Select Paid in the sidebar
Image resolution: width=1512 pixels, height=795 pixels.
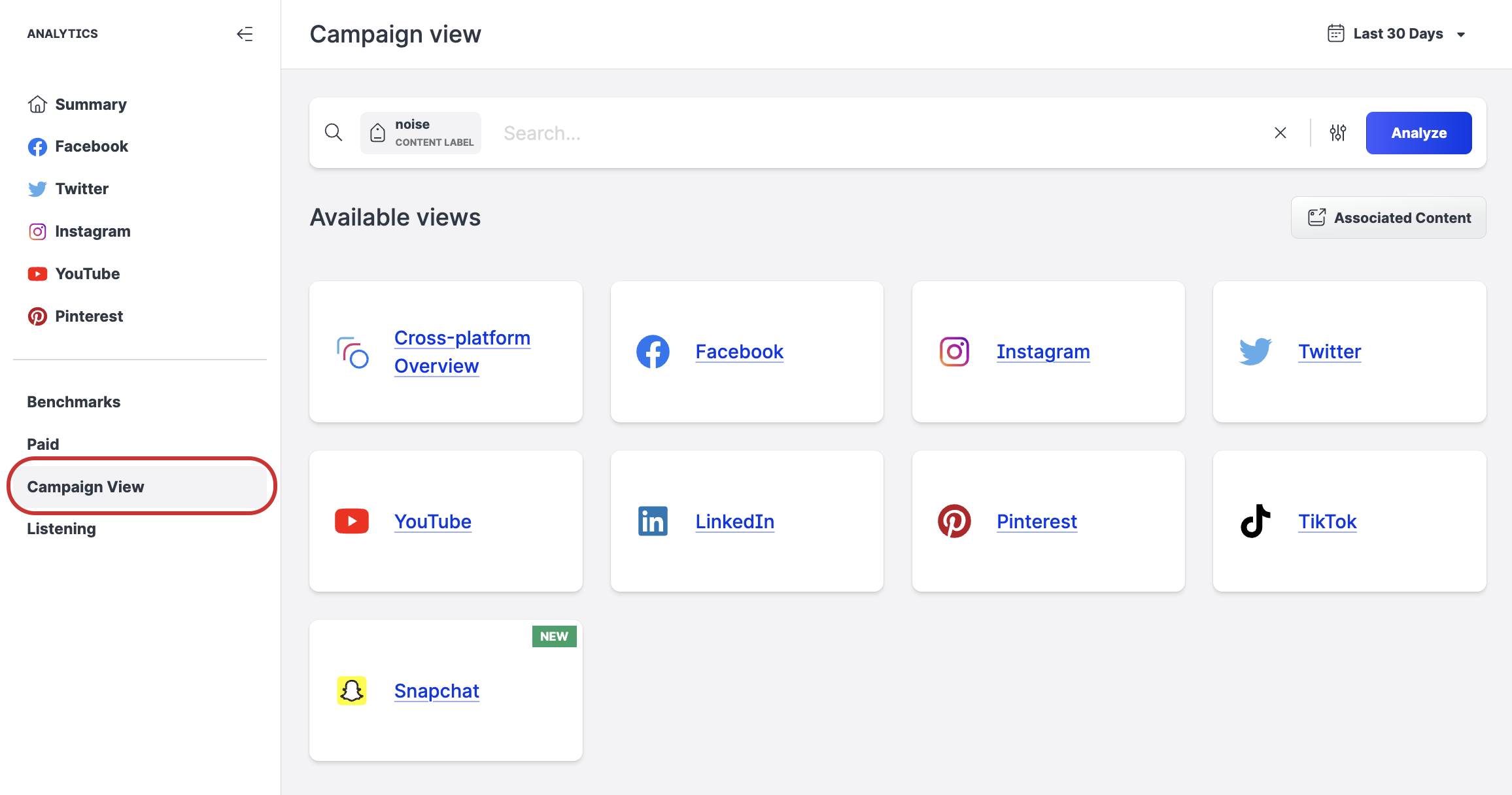(43, 444)
